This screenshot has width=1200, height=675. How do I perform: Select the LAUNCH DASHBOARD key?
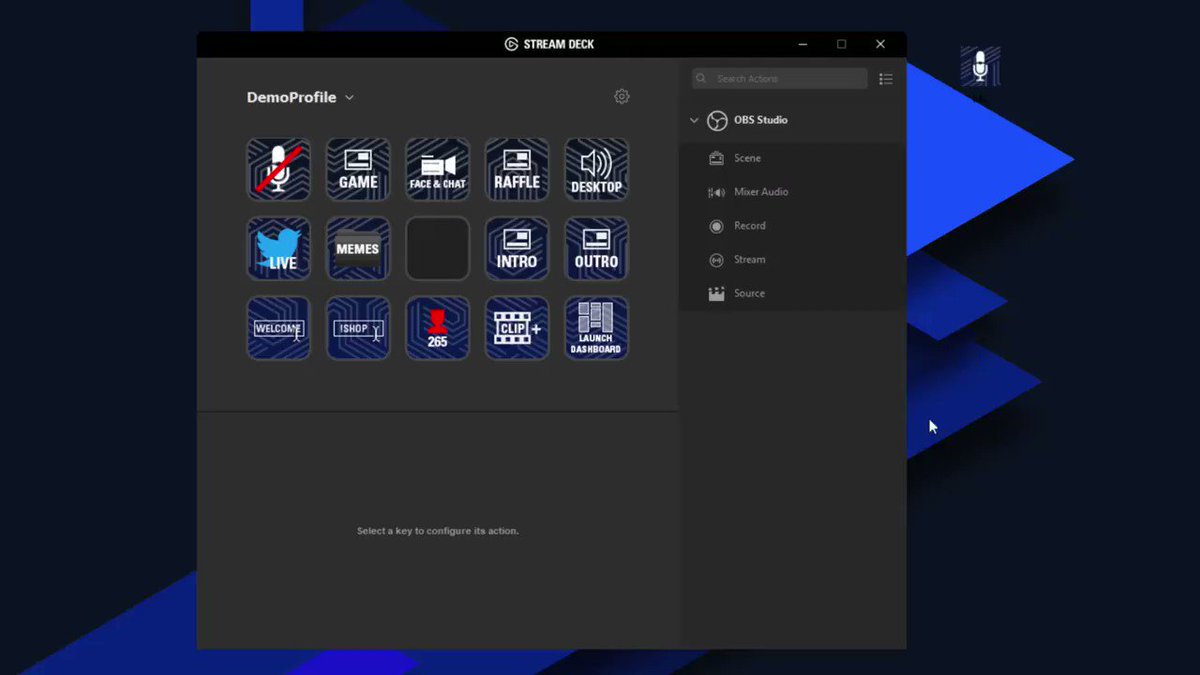tap(597, 328)
